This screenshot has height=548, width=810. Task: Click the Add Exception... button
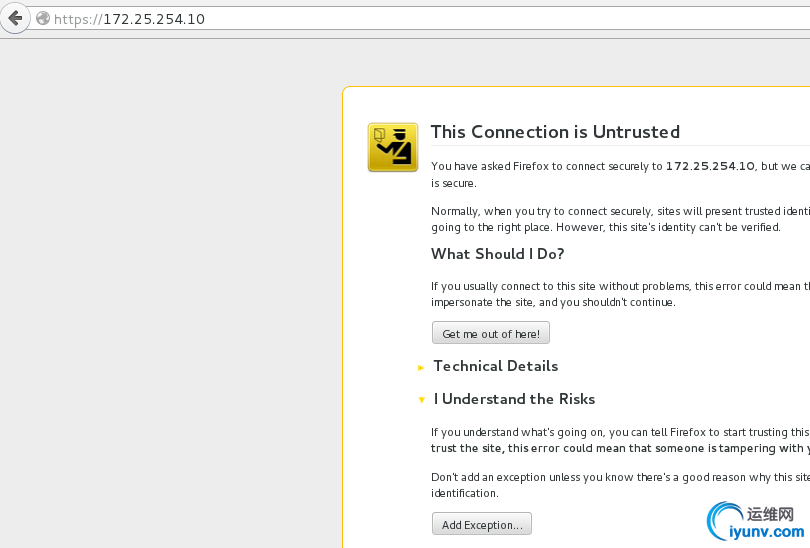(481, 524)
